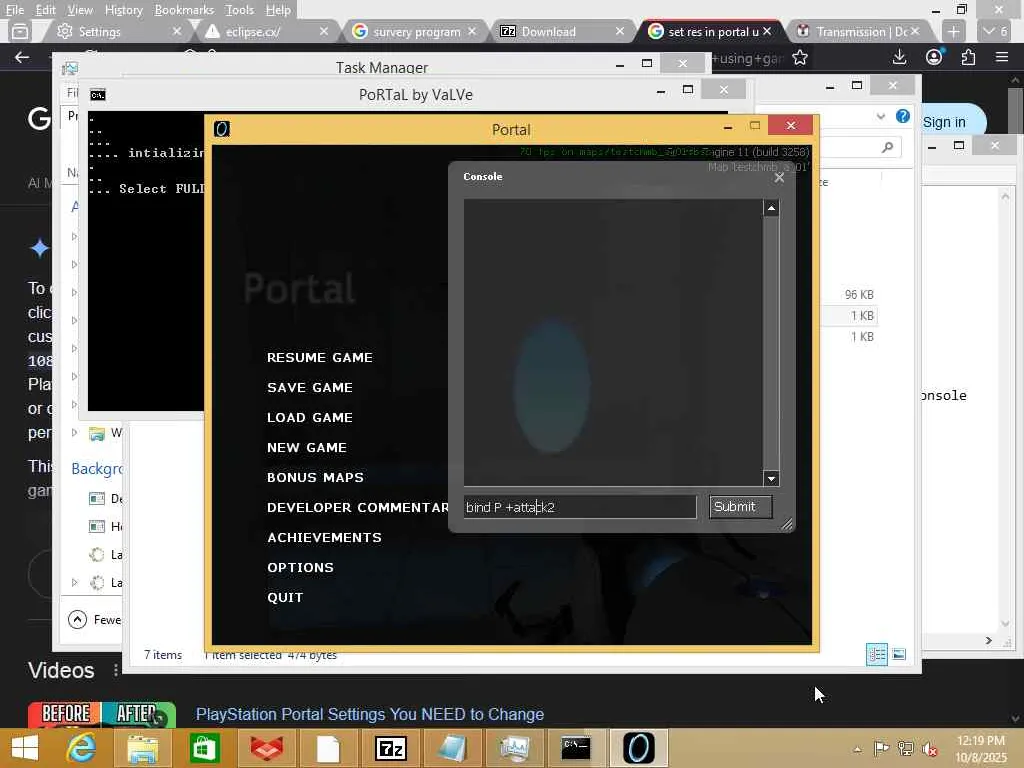
Task: Open the browser Help menu
Action: (x=278, y=10)
